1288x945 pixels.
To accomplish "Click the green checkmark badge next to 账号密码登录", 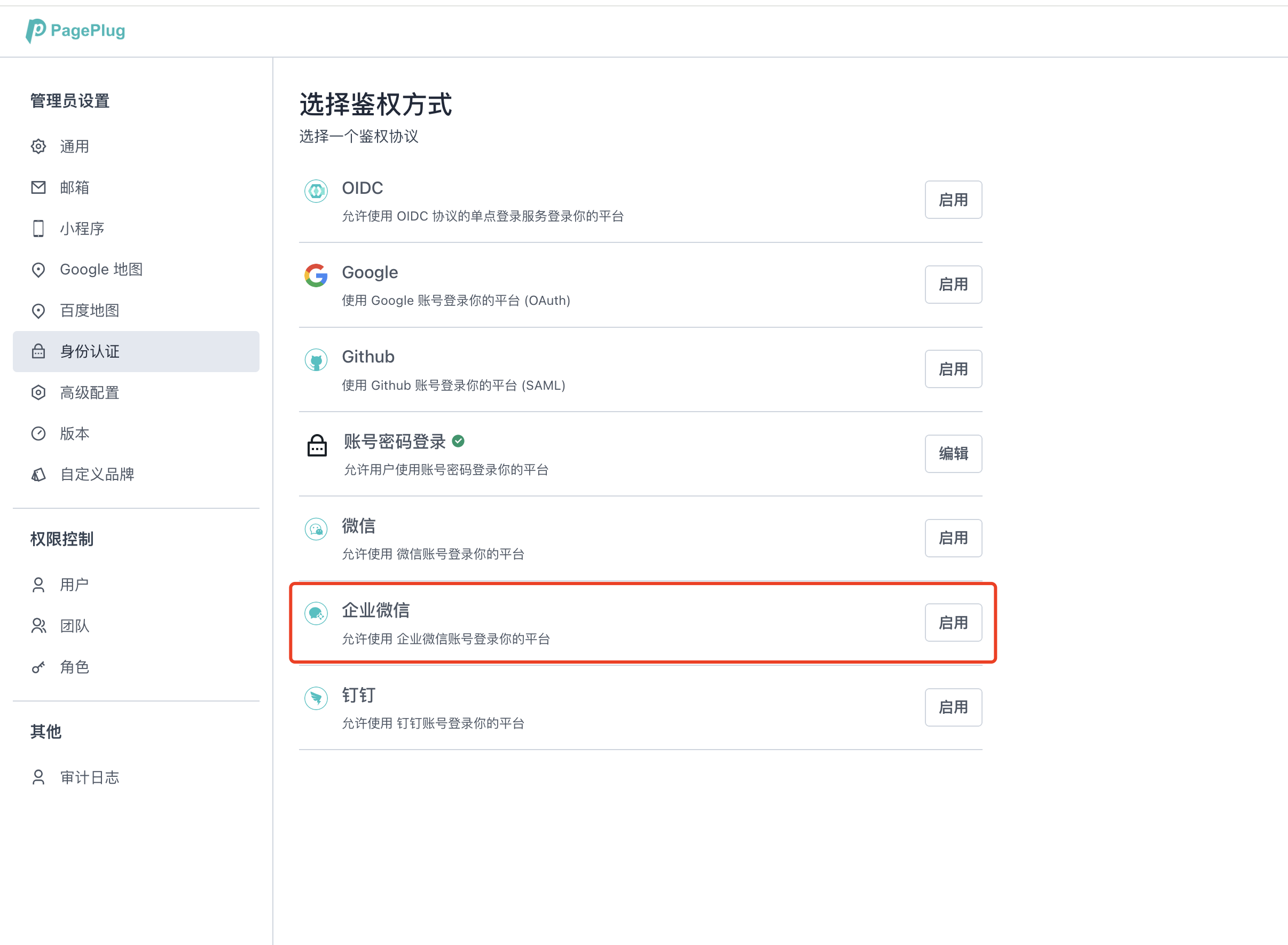I will 458,441.
